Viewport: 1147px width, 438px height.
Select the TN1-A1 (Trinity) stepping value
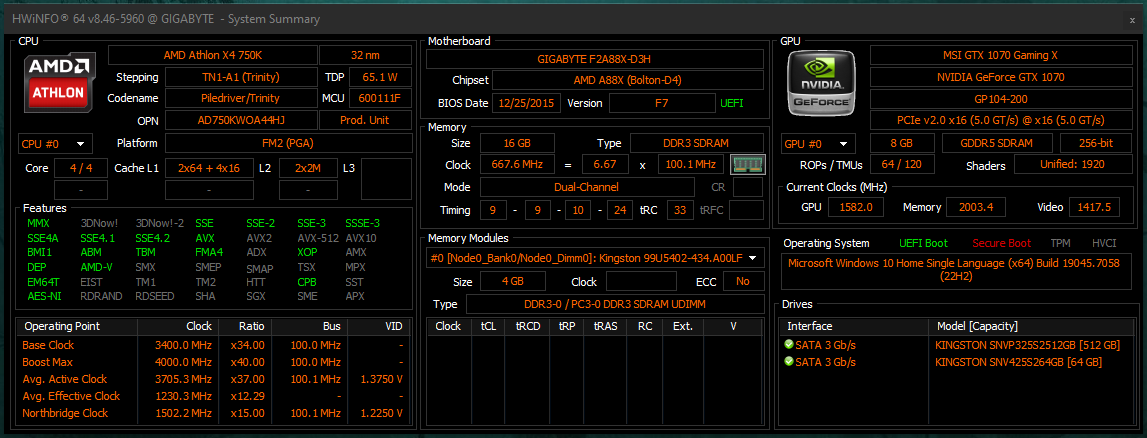coord(241,77)
